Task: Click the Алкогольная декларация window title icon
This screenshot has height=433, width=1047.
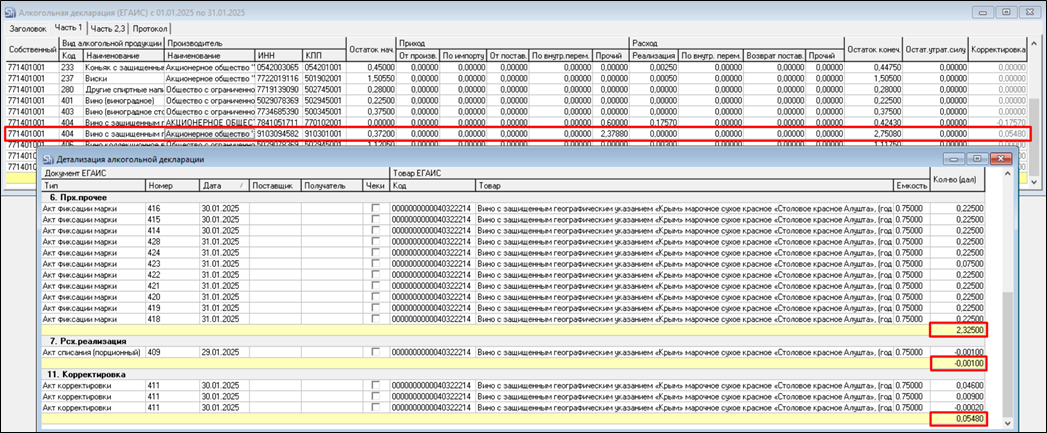Action: 12,11
